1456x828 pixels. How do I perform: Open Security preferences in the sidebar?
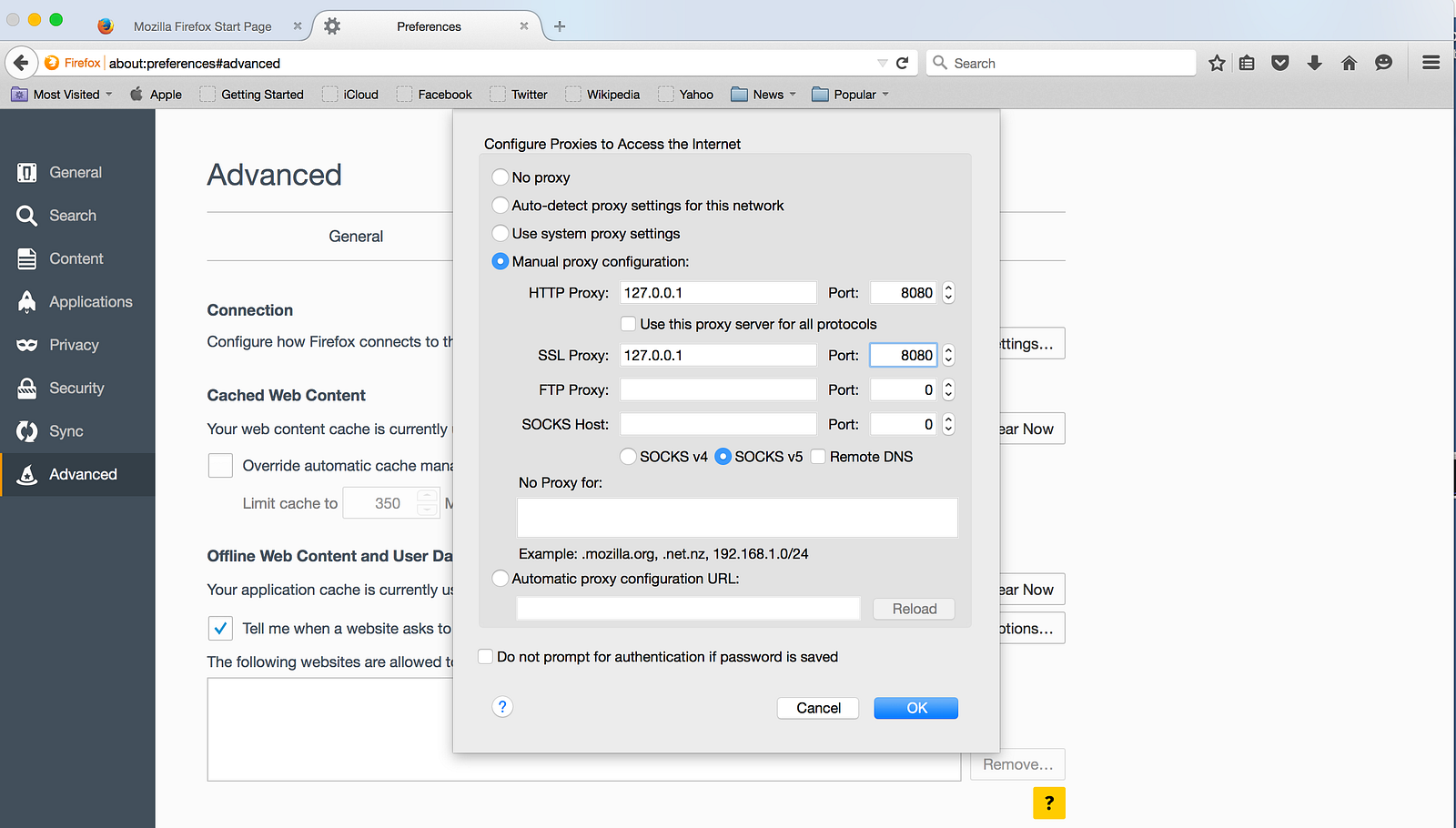(77, 389)
